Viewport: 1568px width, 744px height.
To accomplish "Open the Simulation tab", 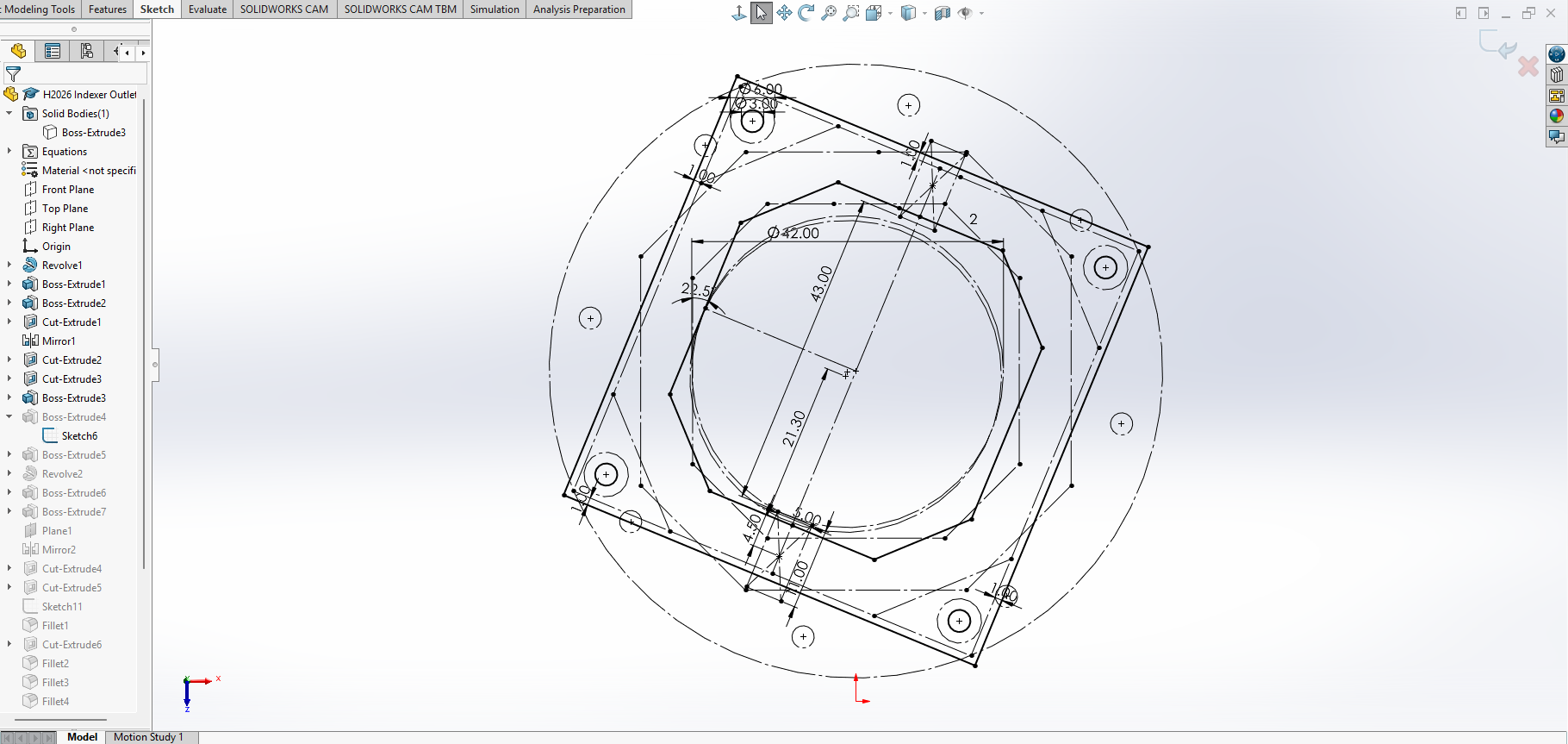I will (495, 9).
